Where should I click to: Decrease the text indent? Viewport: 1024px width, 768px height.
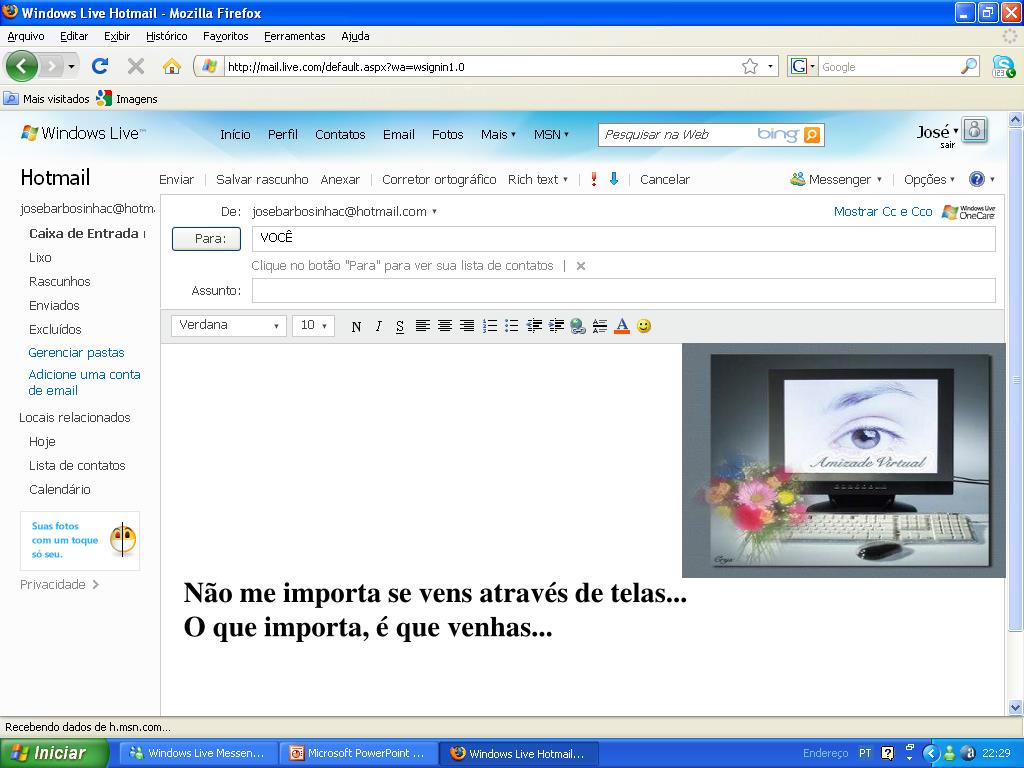click(534, 325)
